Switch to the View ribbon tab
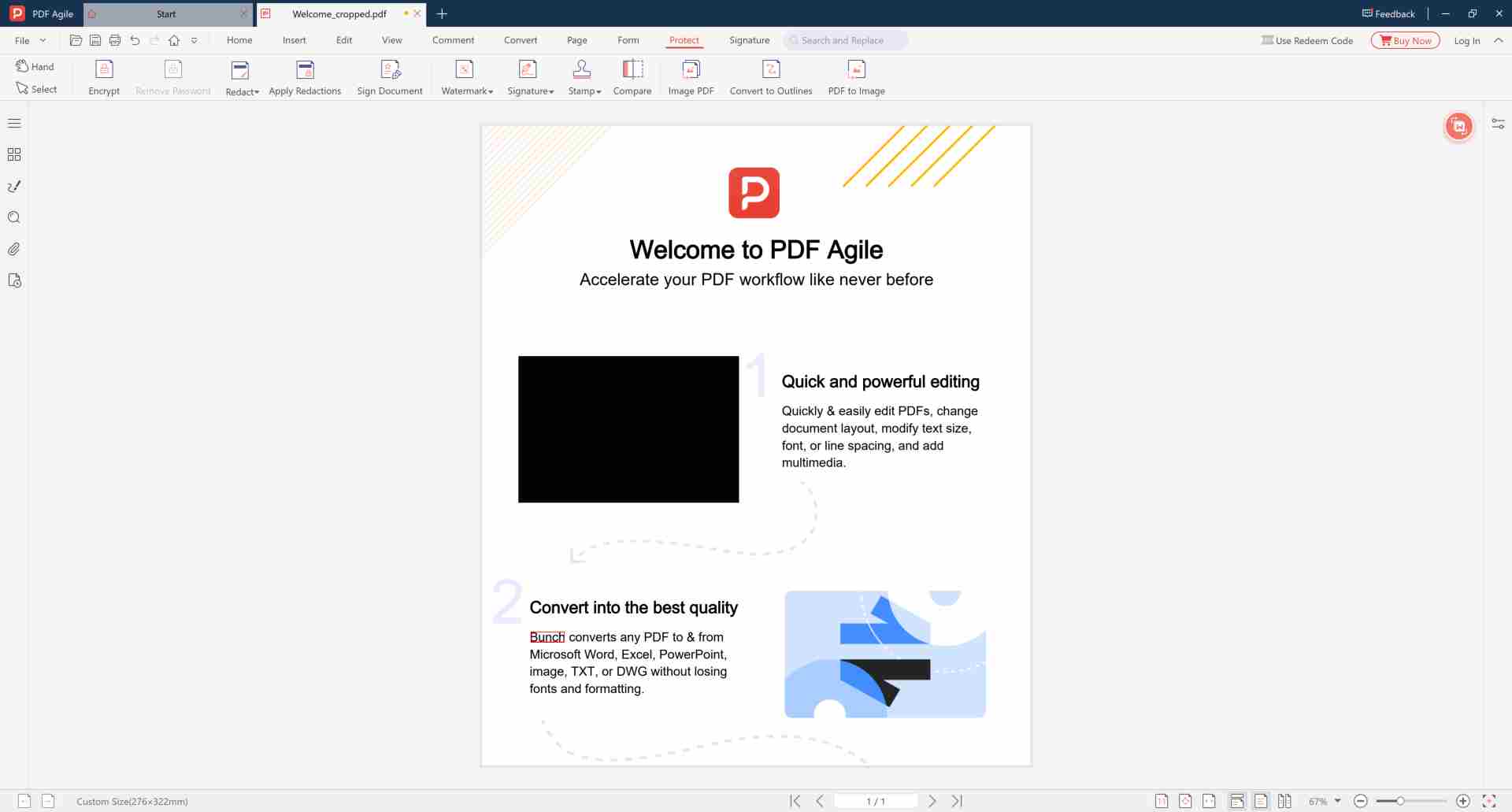 coord(392,40)
